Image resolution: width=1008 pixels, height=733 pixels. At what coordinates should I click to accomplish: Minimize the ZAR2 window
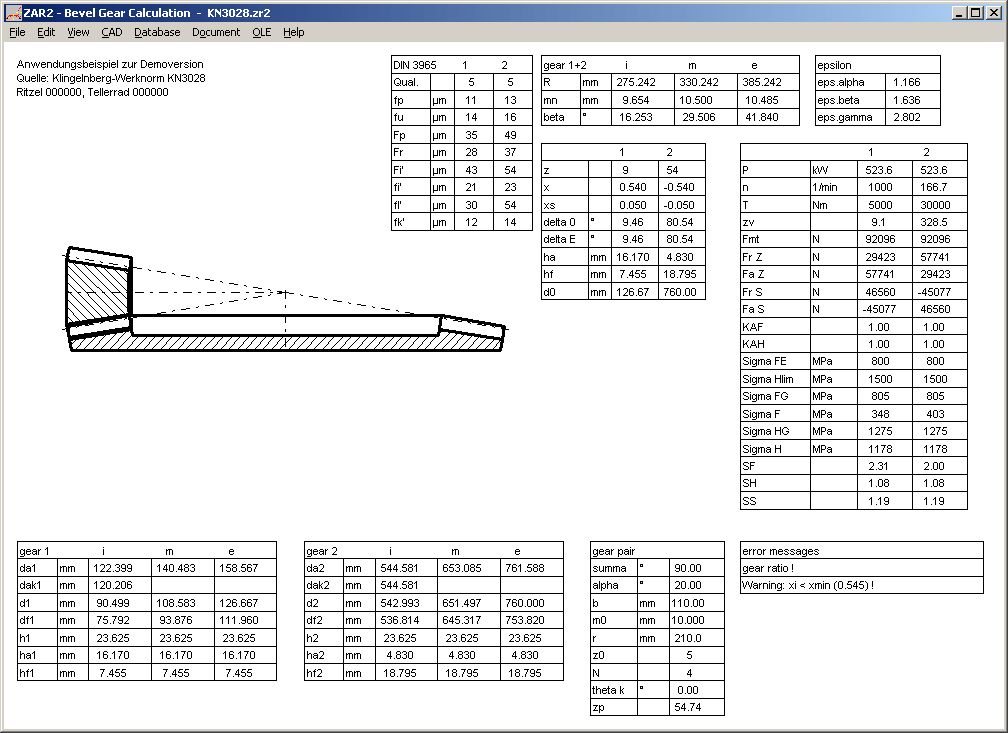(960, 12)
